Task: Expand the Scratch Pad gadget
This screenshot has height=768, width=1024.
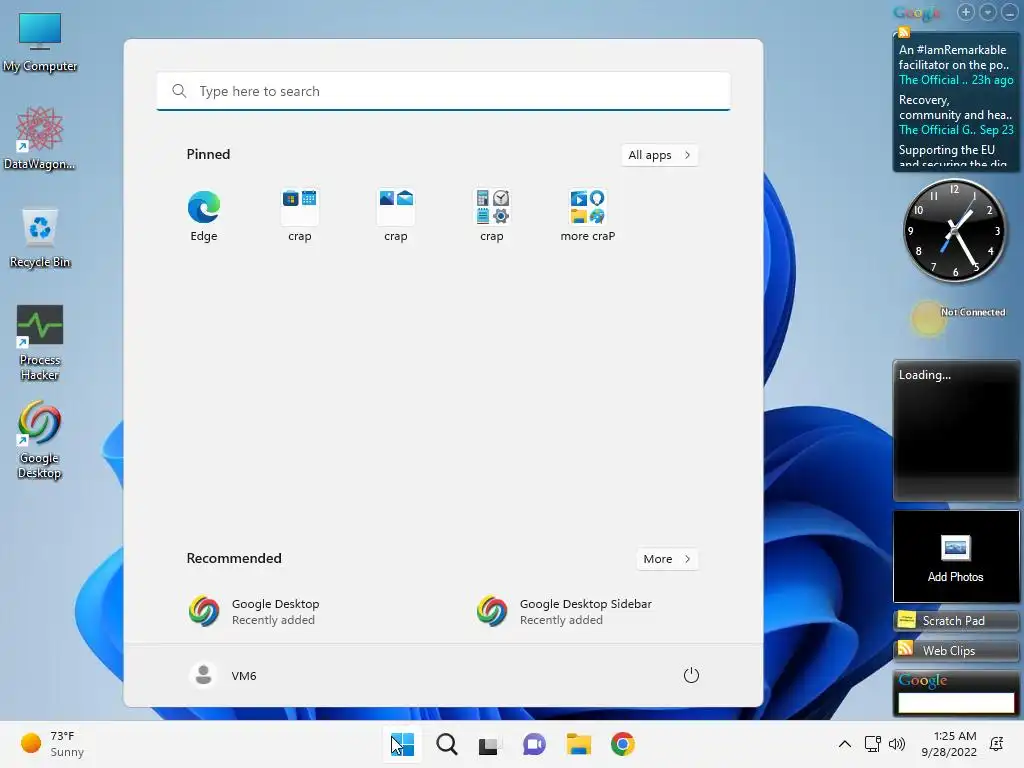Action: (x=955, y=620)
